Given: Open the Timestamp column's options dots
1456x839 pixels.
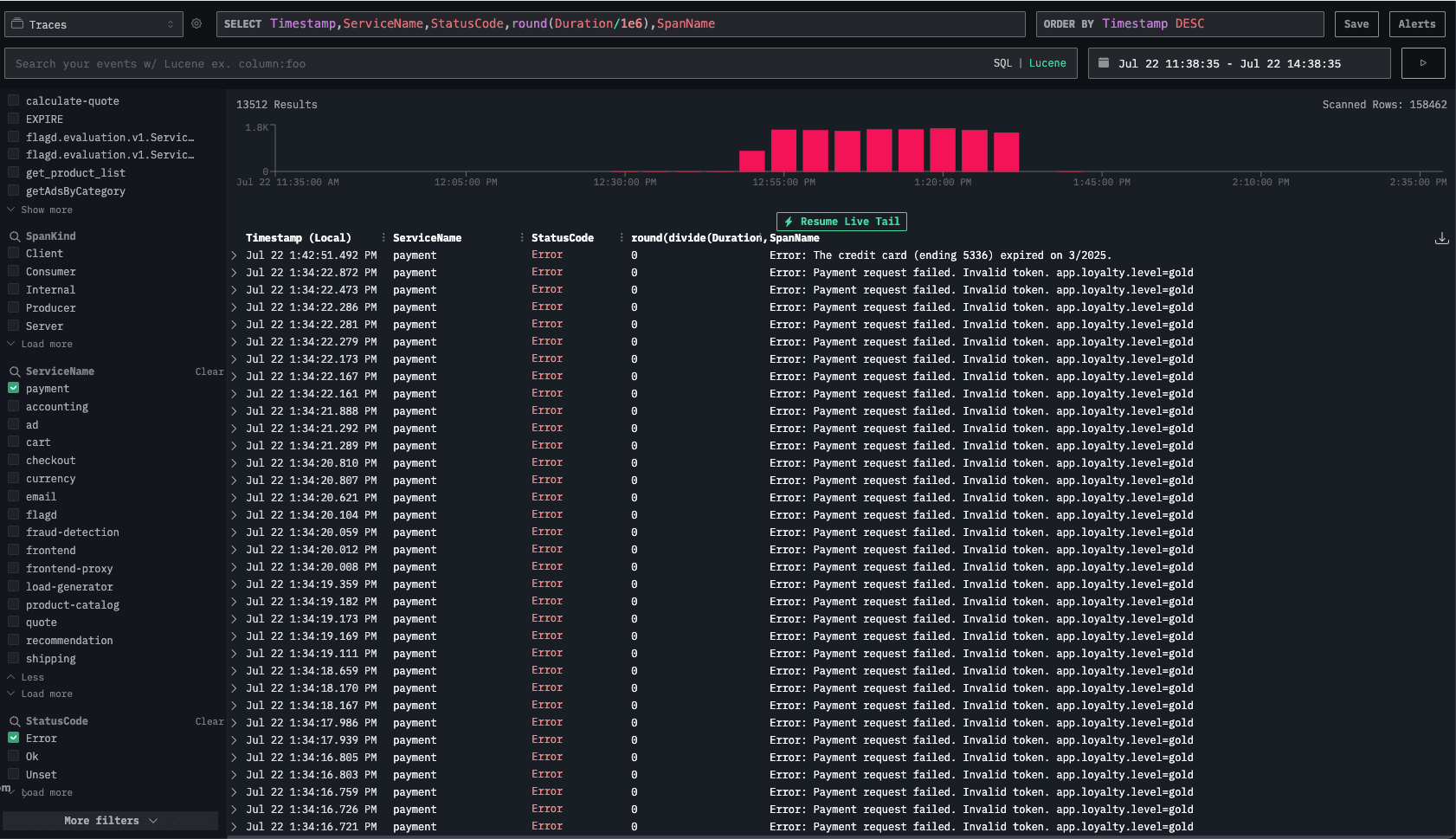Looking at the screenshot, I should click(x=383, y=238).
